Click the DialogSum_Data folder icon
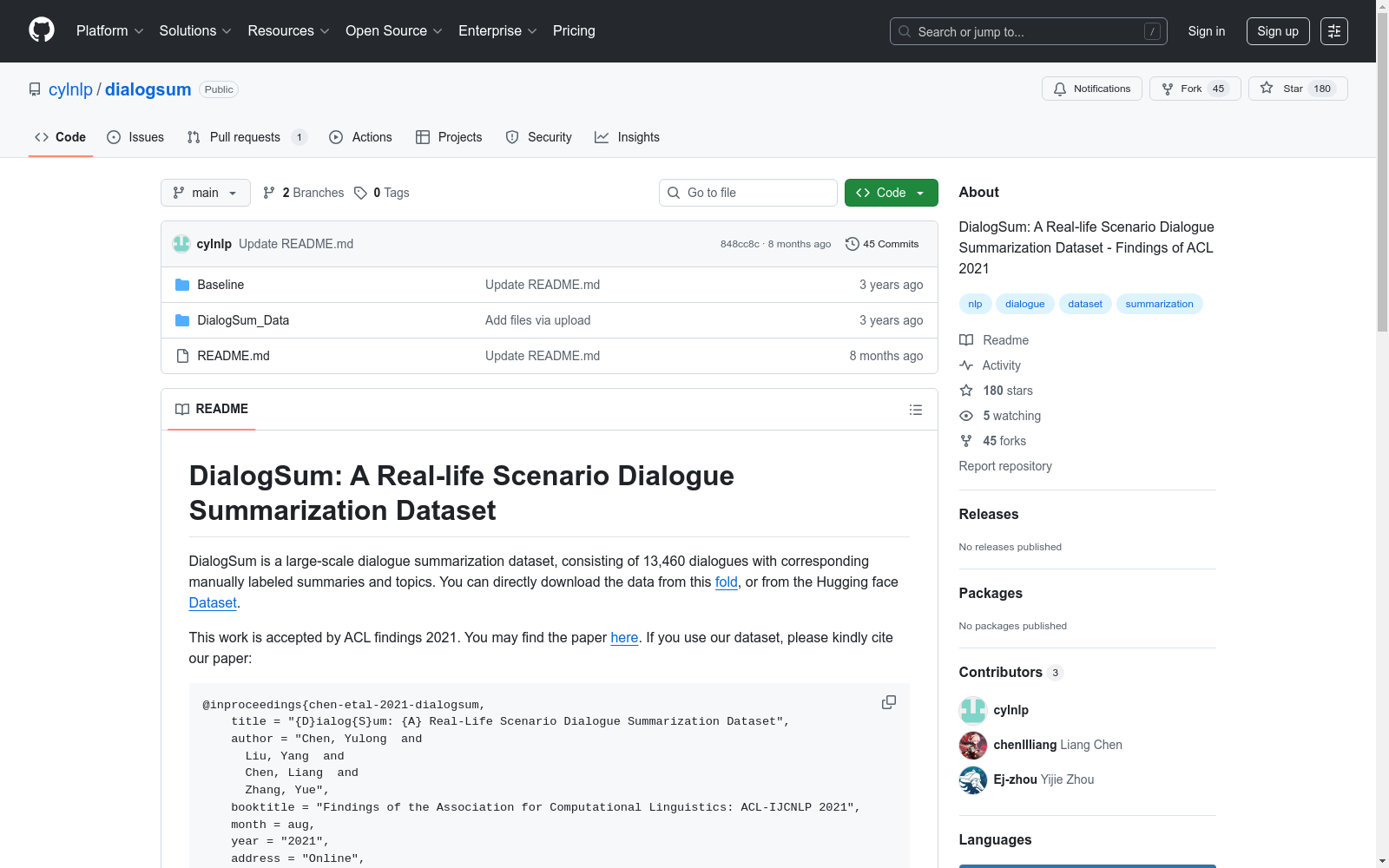This screenshot has width=1389, height=868. [x=182, y=320]
